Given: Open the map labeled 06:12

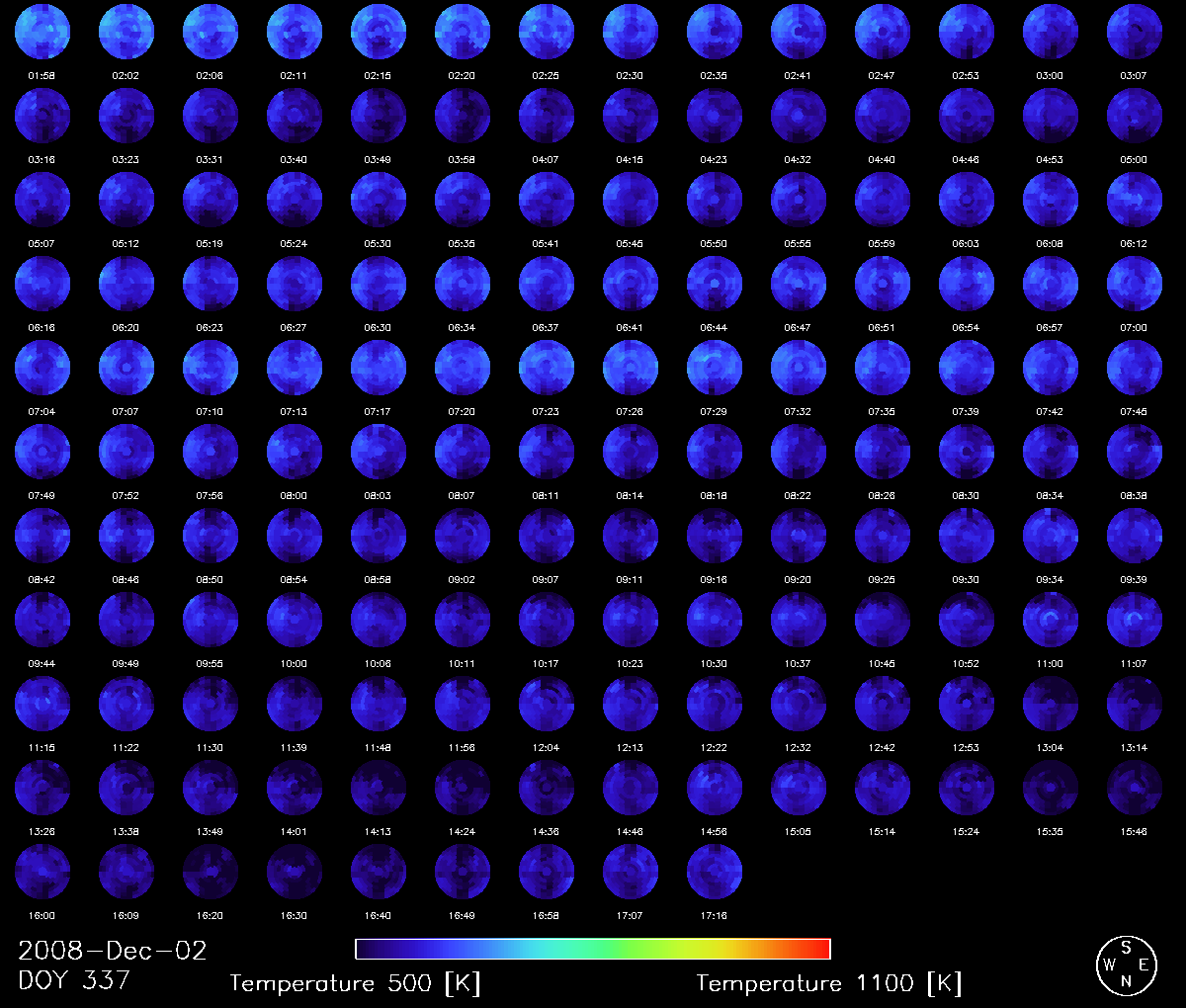Looking at the screenshot, I should [1135, 200].
